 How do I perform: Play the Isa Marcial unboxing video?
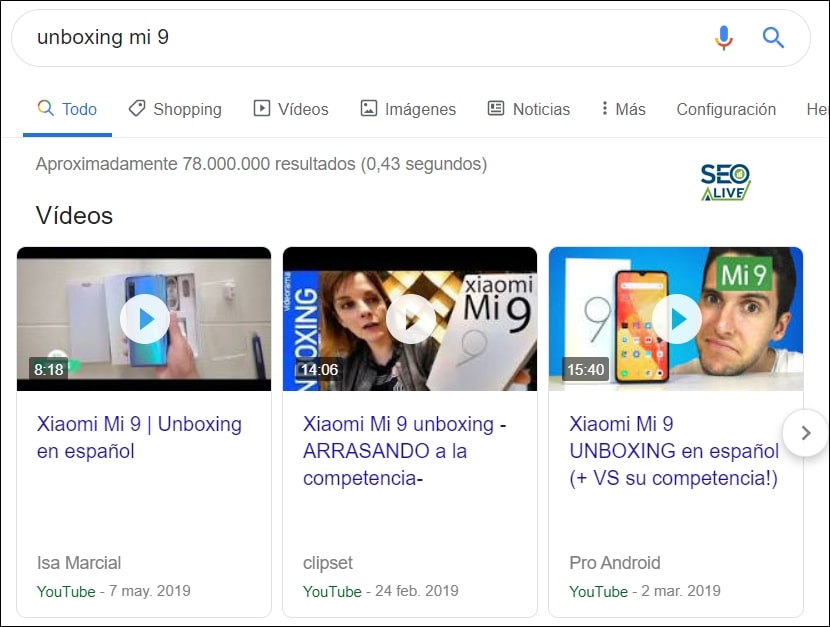click(x=144, y=318)
